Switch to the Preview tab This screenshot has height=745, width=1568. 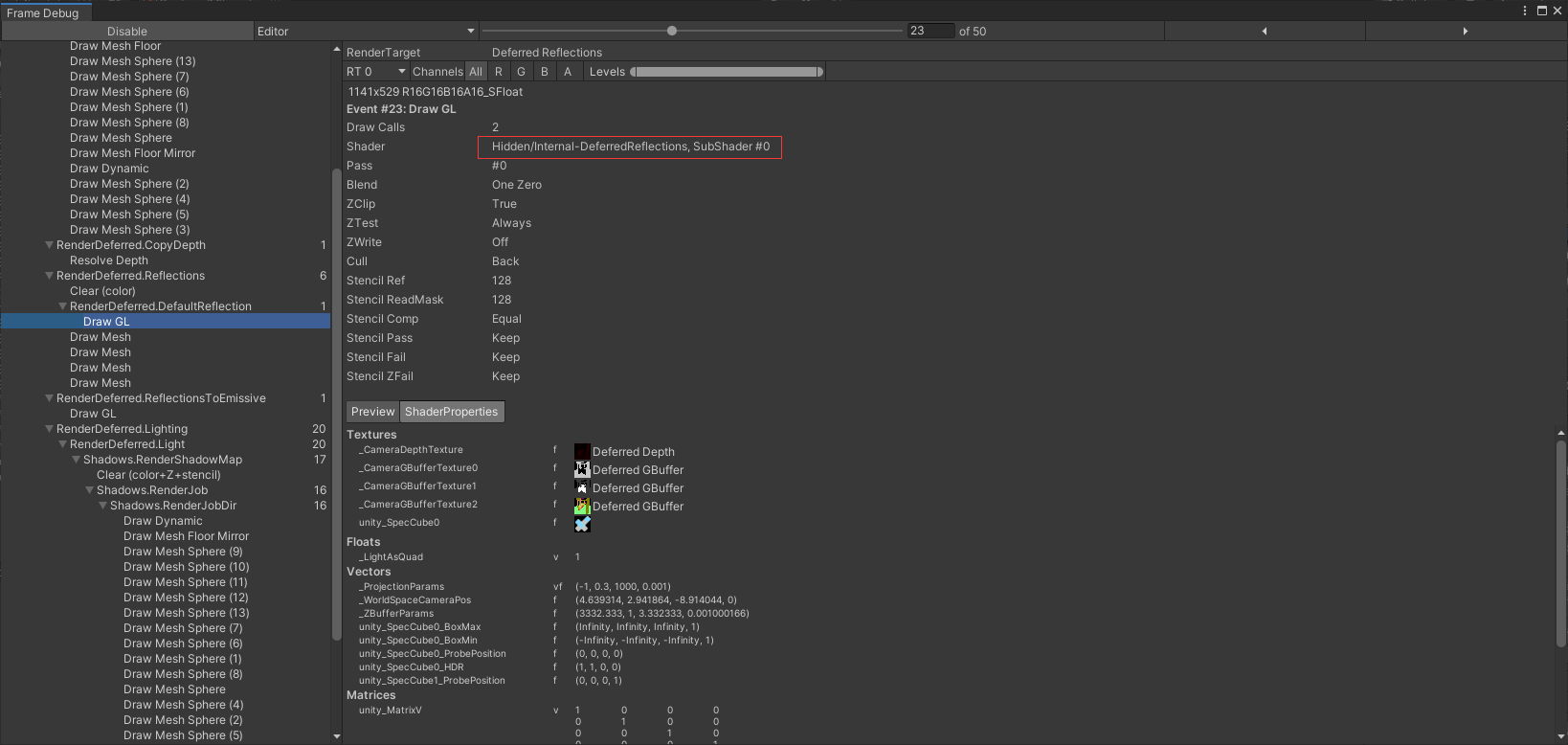tap(372, 412)
